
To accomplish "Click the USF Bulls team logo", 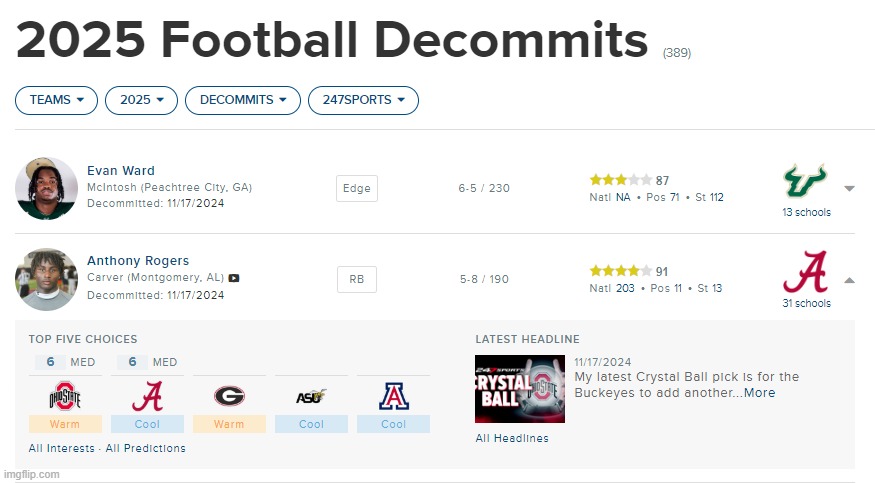I will pyautogui.click(x=805, y=183).
